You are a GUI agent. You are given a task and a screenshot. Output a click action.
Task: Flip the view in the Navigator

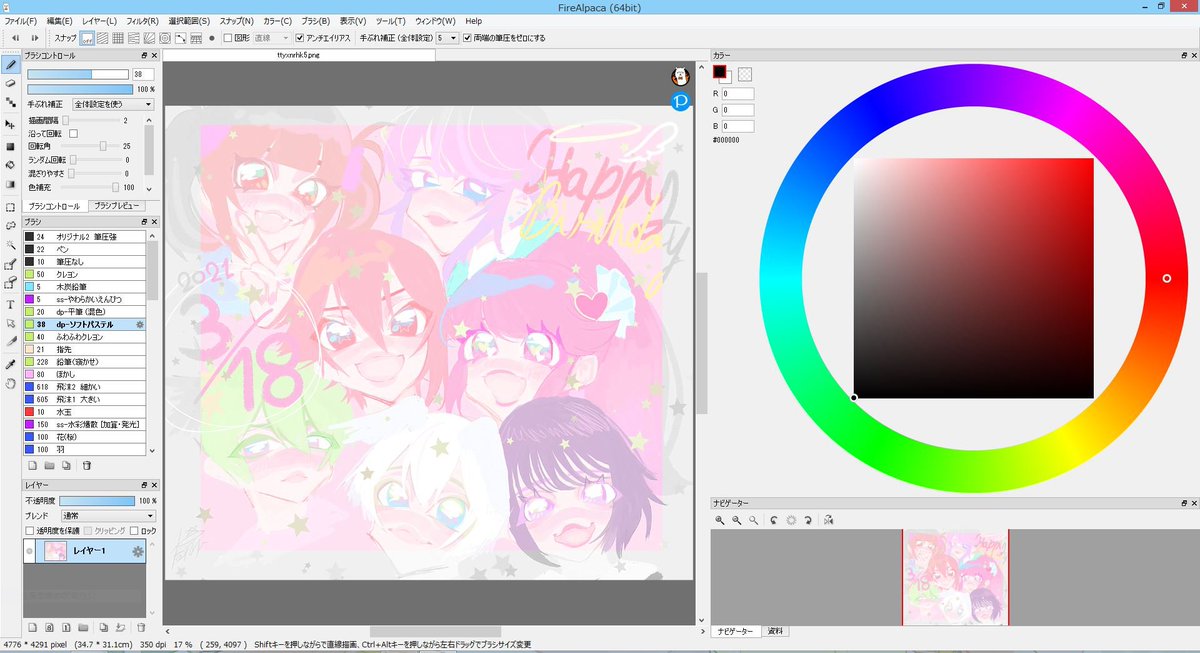click(828, 520)
